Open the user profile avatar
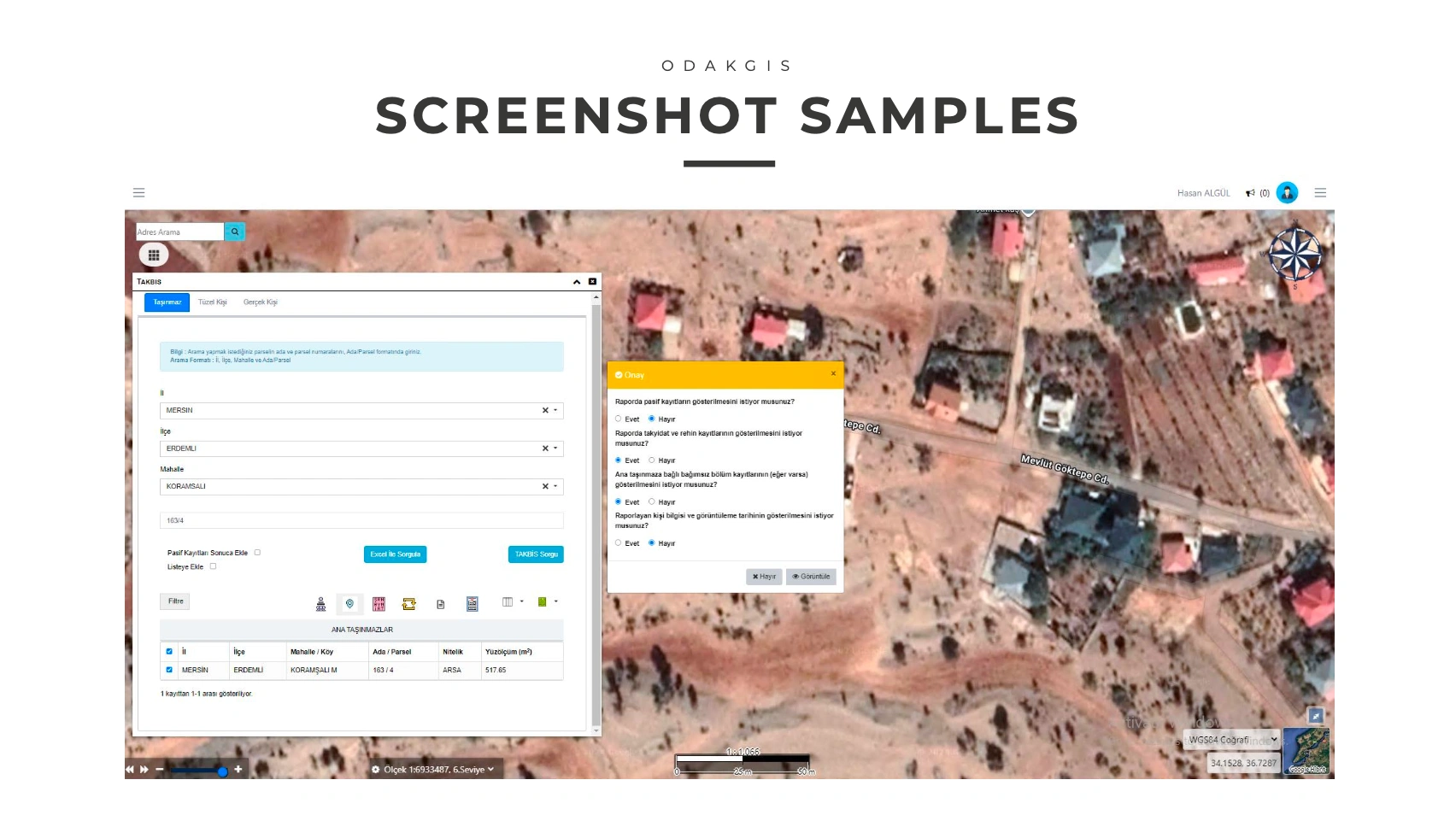The width and height of the screenshot is (1456, 815). (1286, 193)
